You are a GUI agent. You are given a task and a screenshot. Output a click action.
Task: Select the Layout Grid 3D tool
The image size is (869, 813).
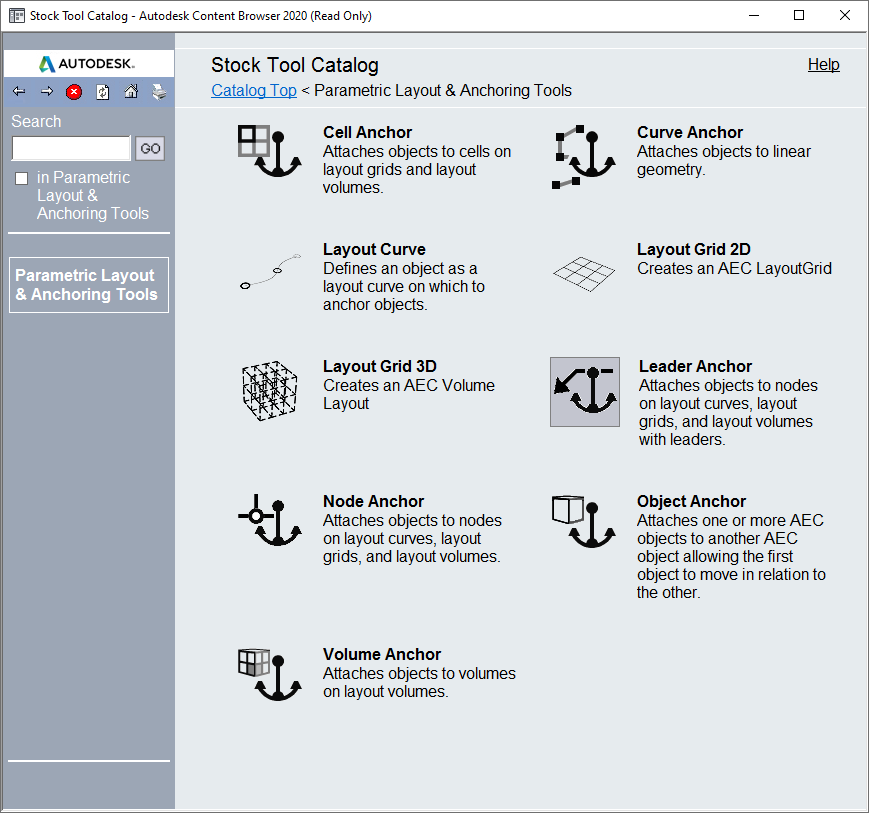point(268,392)
